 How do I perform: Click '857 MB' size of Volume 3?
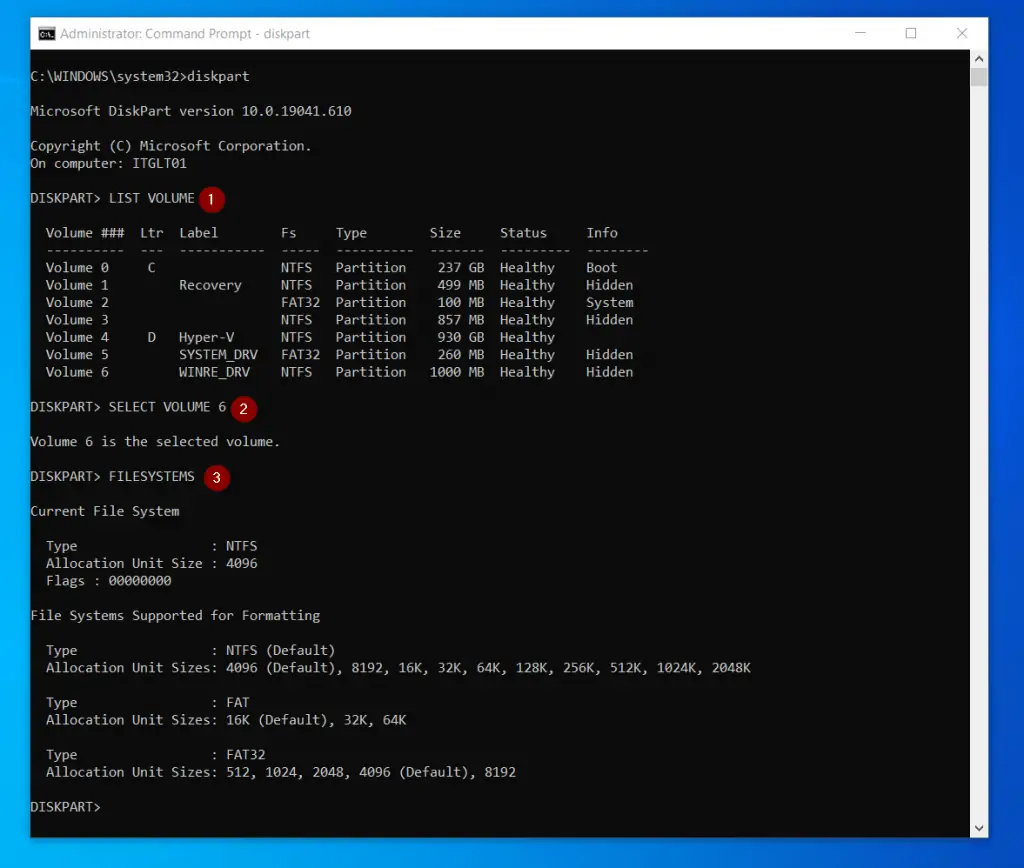point(461,319)
